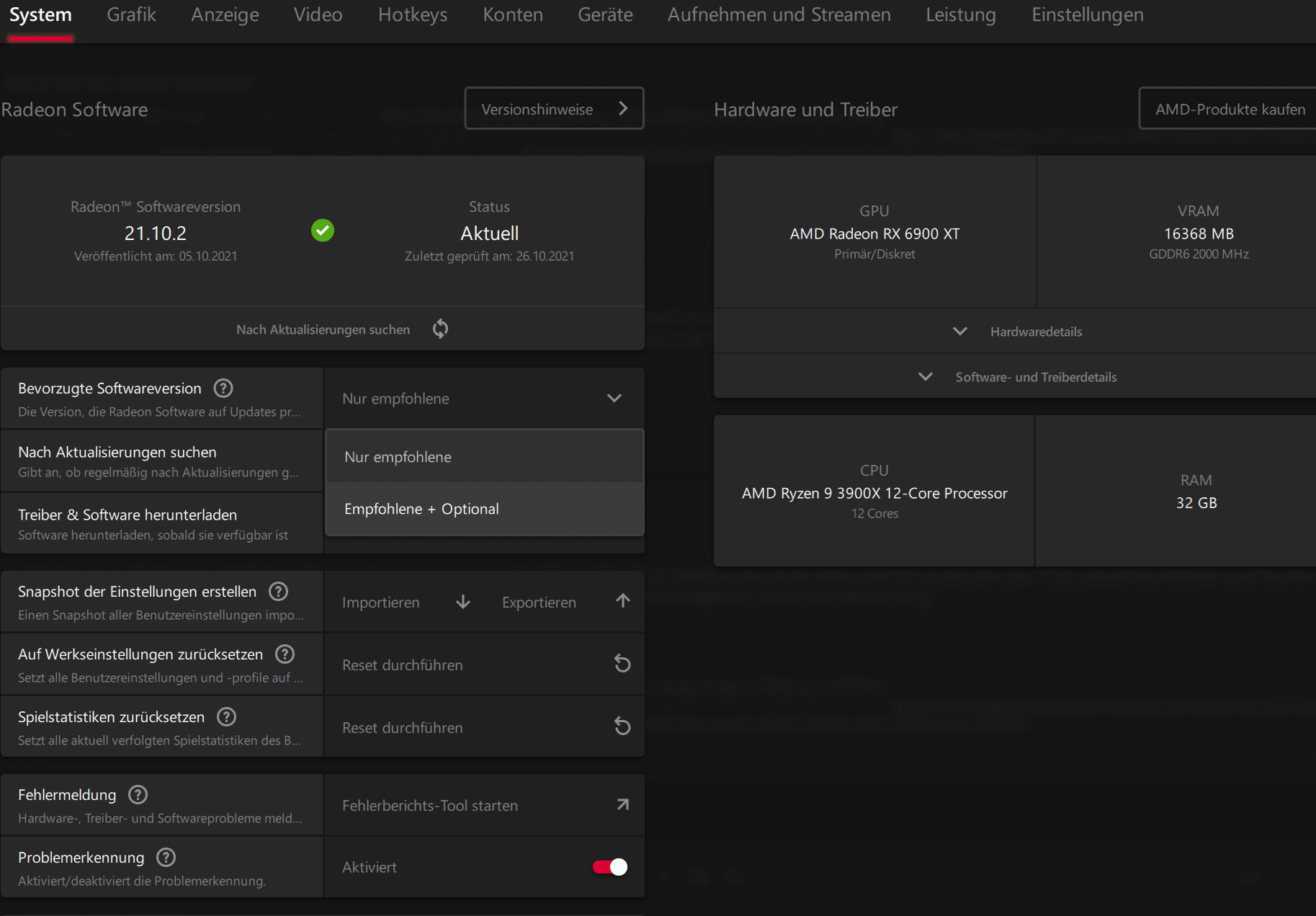Show help for Spielstatistiken zurücksetzen
The height and width of the screenshot is (916, 1316).
pos(227,717)
